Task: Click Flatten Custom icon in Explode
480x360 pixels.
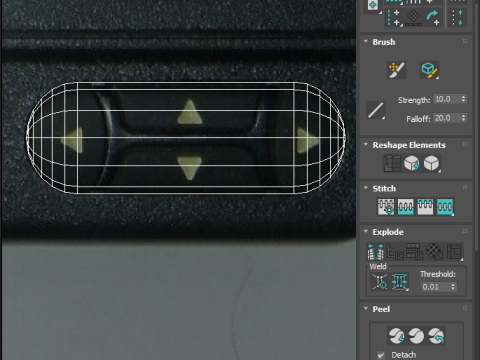Action: click(x=454, y=251)
